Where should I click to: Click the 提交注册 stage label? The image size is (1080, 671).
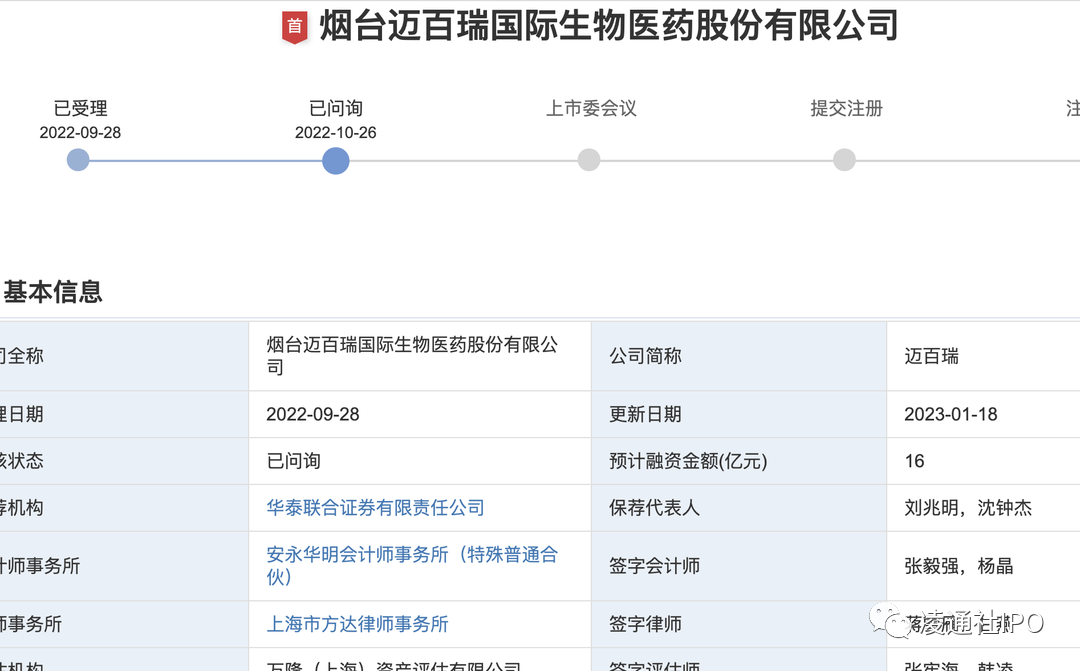click(847, 108)
